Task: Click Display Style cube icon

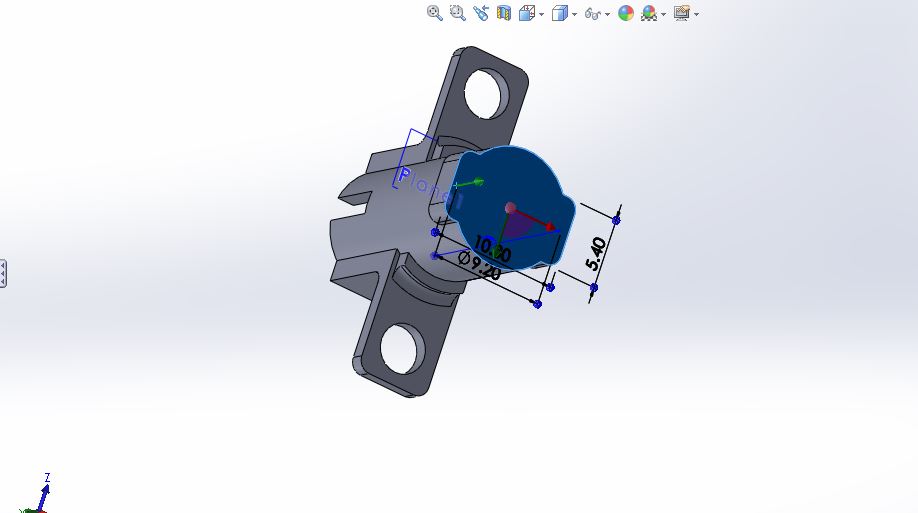Action: 560,13
